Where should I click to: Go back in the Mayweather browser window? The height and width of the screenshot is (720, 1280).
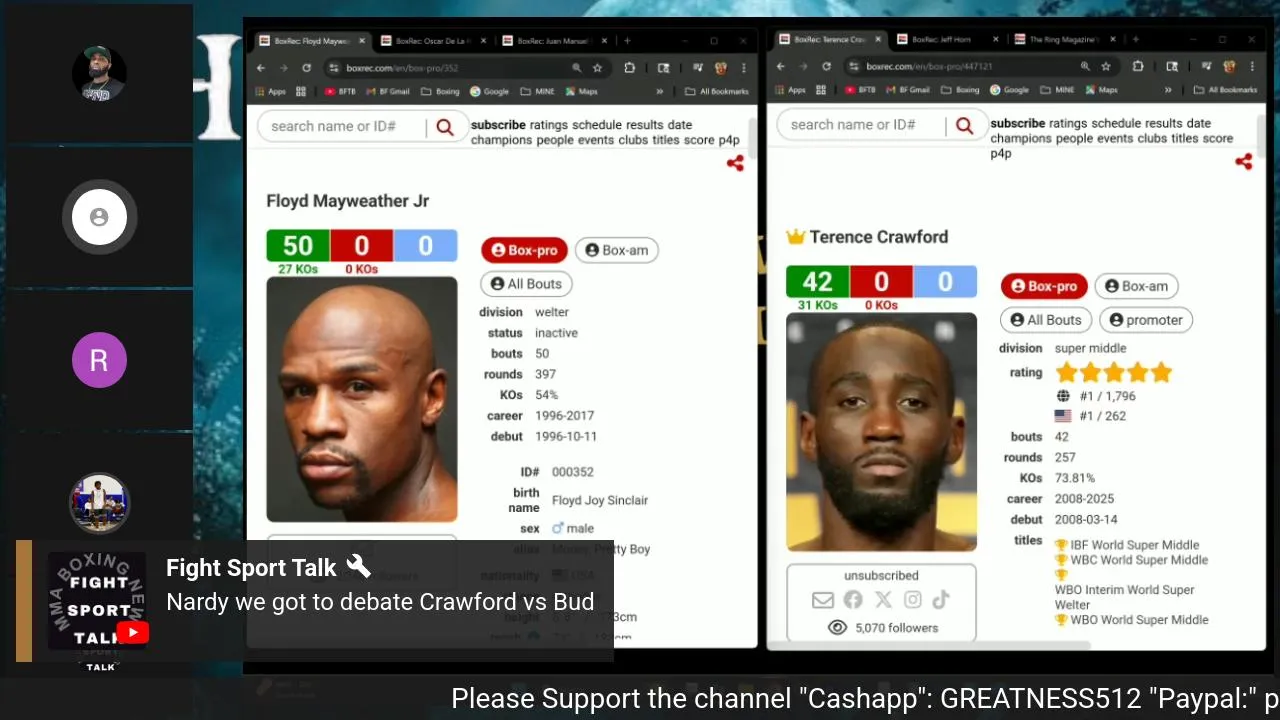point(261,68)
